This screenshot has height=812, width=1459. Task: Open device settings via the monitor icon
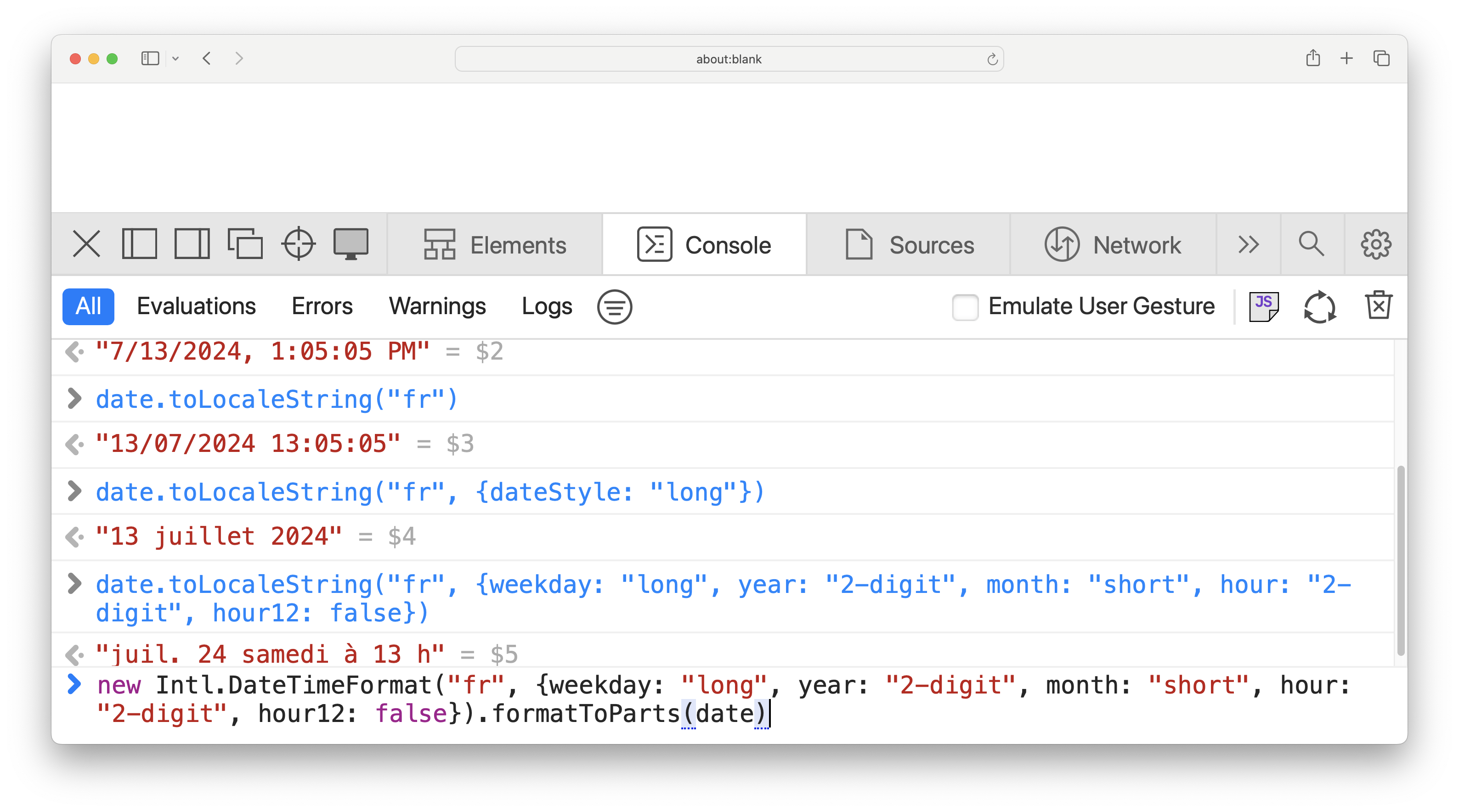(351, 245)
